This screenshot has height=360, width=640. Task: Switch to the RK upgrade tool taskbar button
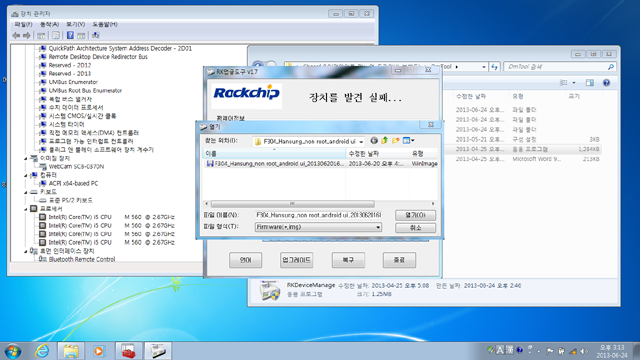coord(158,351)
